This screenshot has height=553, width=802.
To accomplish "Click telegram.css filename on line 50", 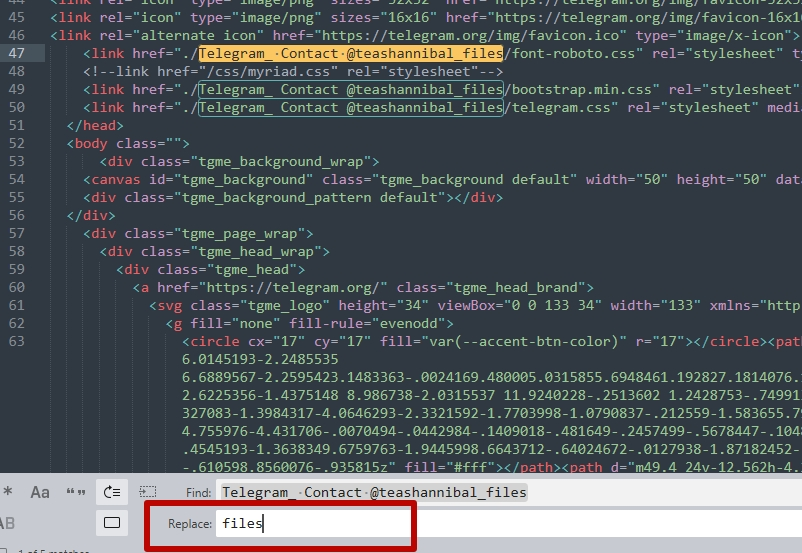I will [x=561, y=107].
